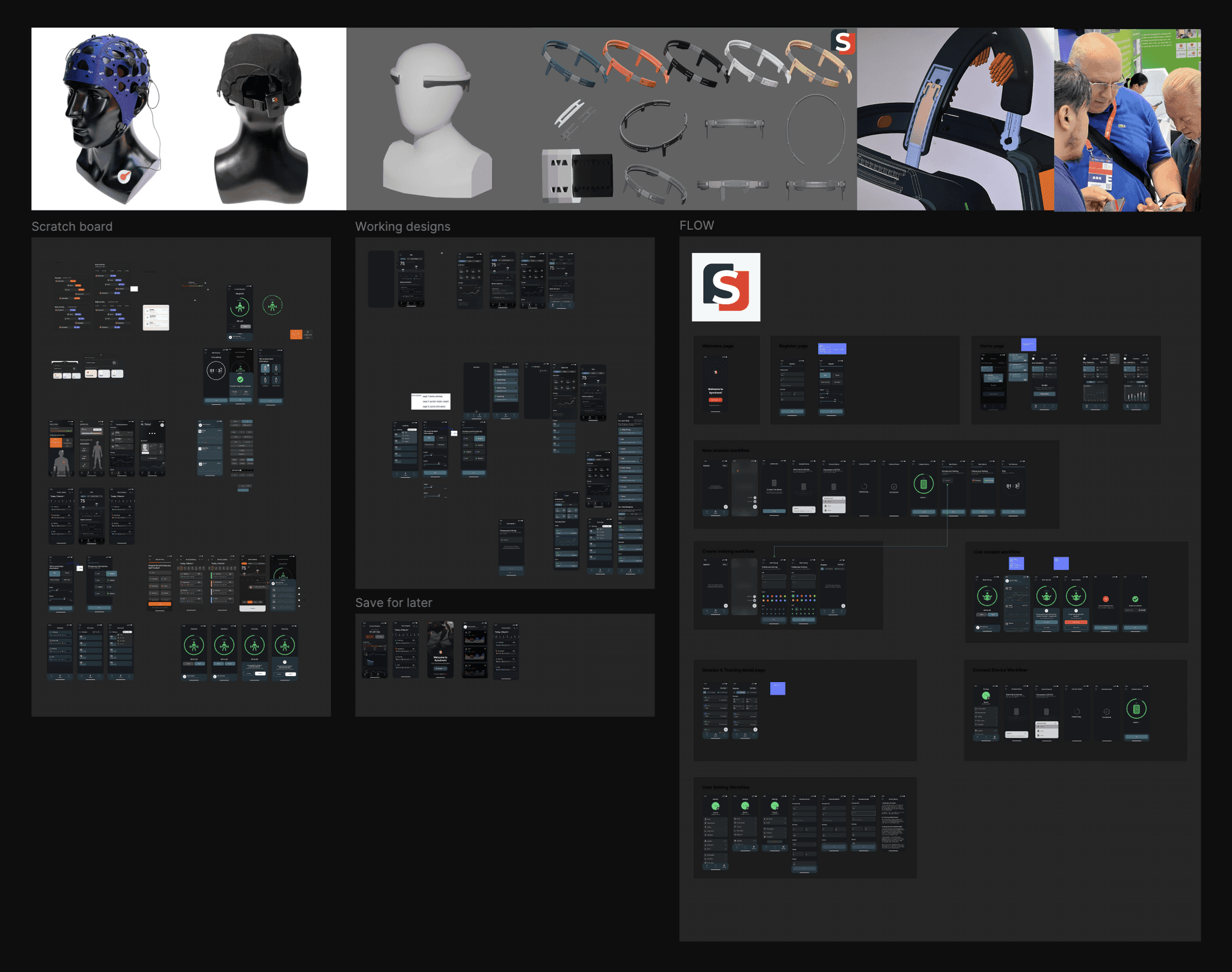Click green checkmark icon in Live session workflow
The image size is (1232, 972).
1135,599
